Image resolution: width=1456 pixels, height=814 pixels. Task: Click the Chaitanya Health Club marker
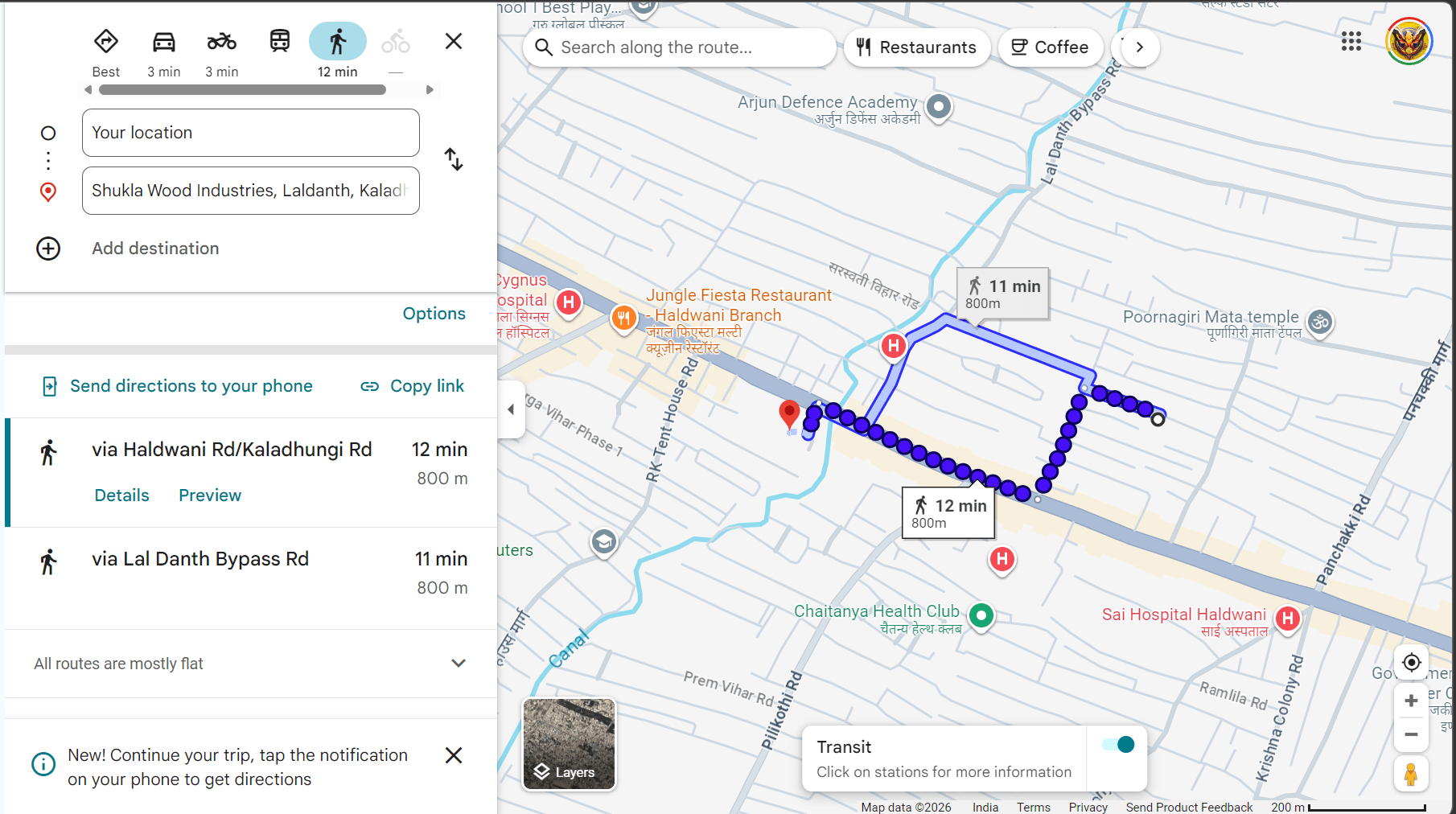981,616
